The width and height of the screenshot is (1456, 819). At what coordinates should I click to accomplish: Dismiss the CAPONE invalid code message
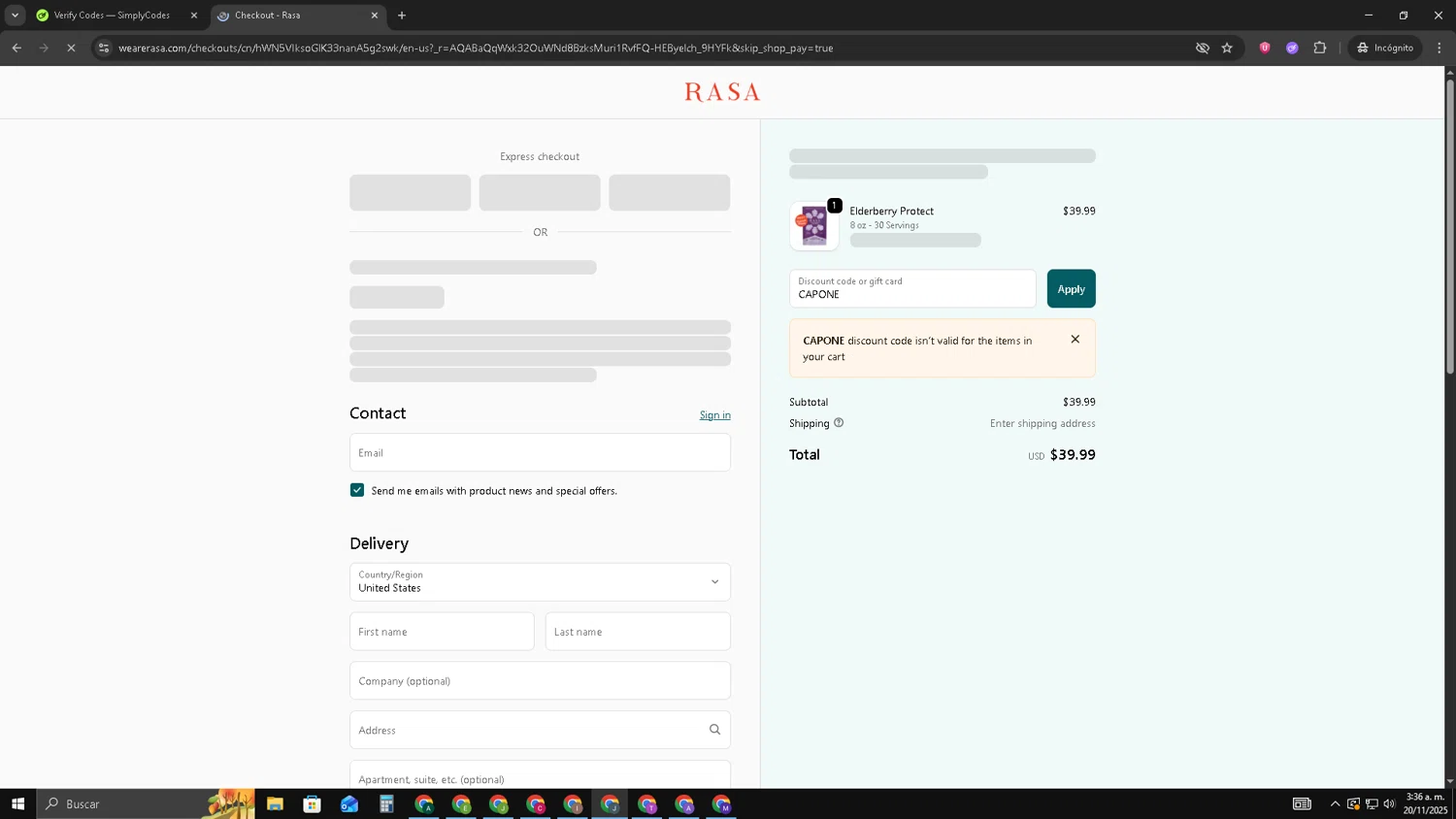click(1075, 340)
